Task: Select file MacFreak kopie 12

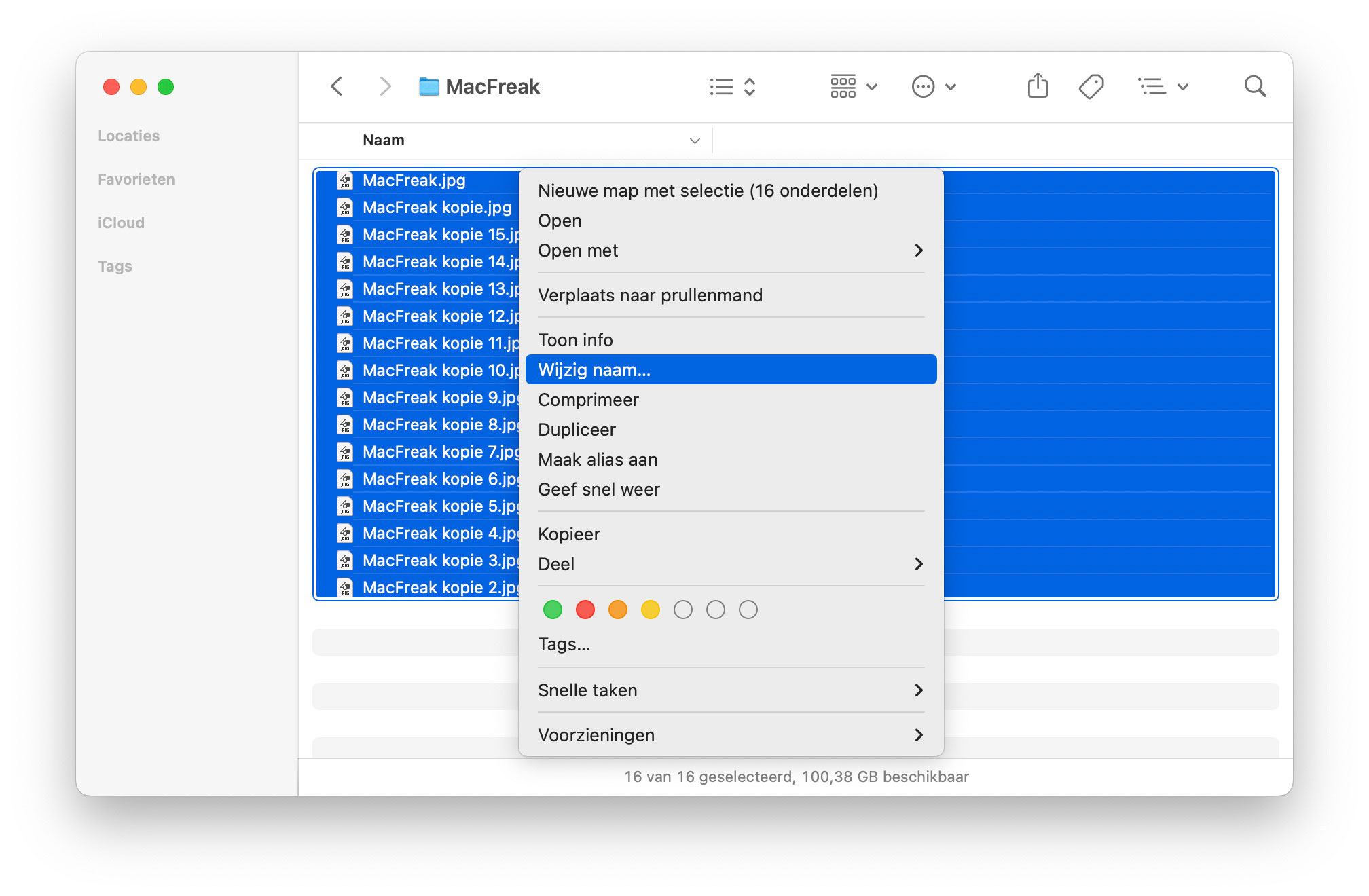Action: click(441, 316)
